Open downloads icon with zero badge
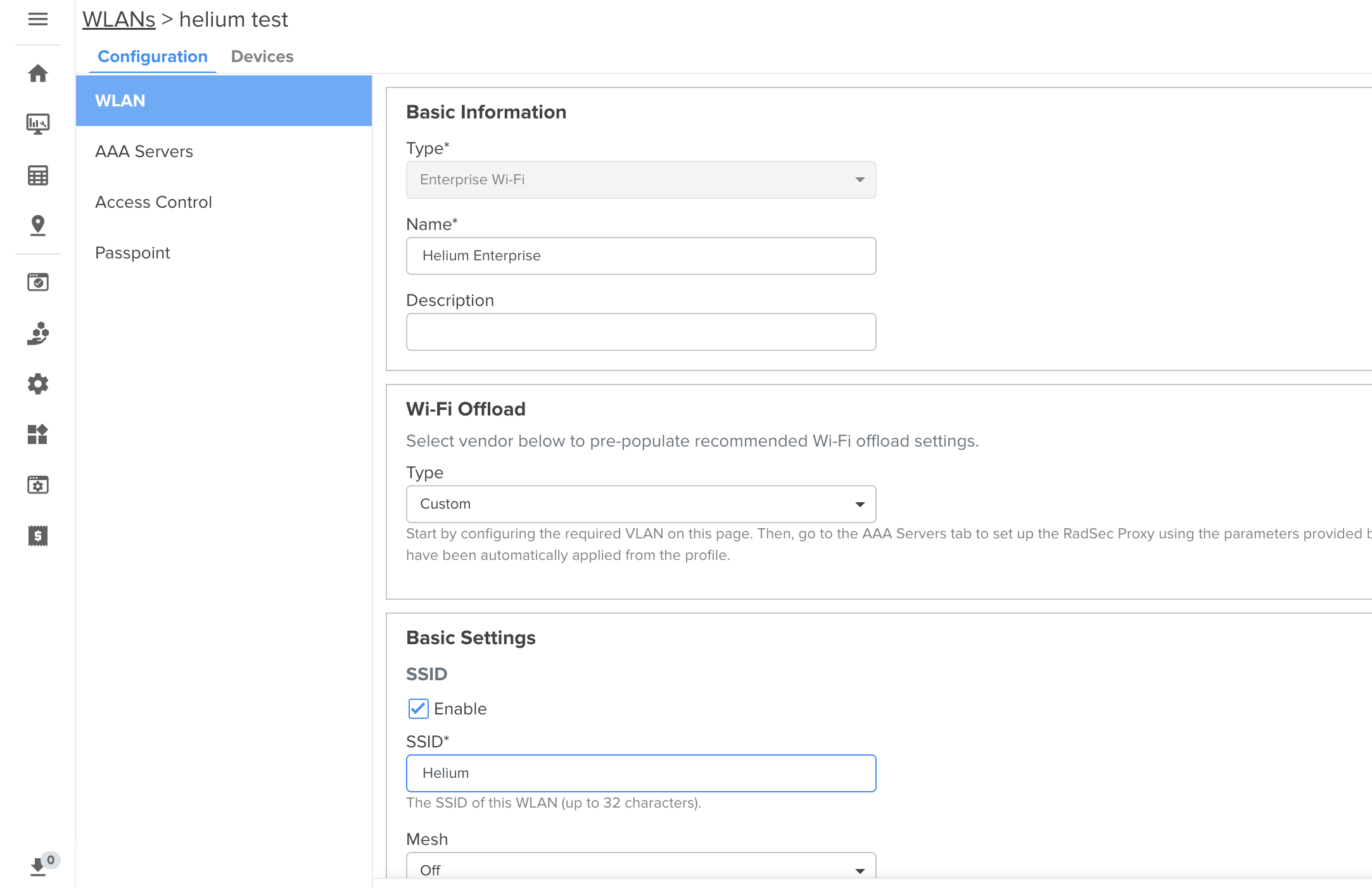 point(38,866)
